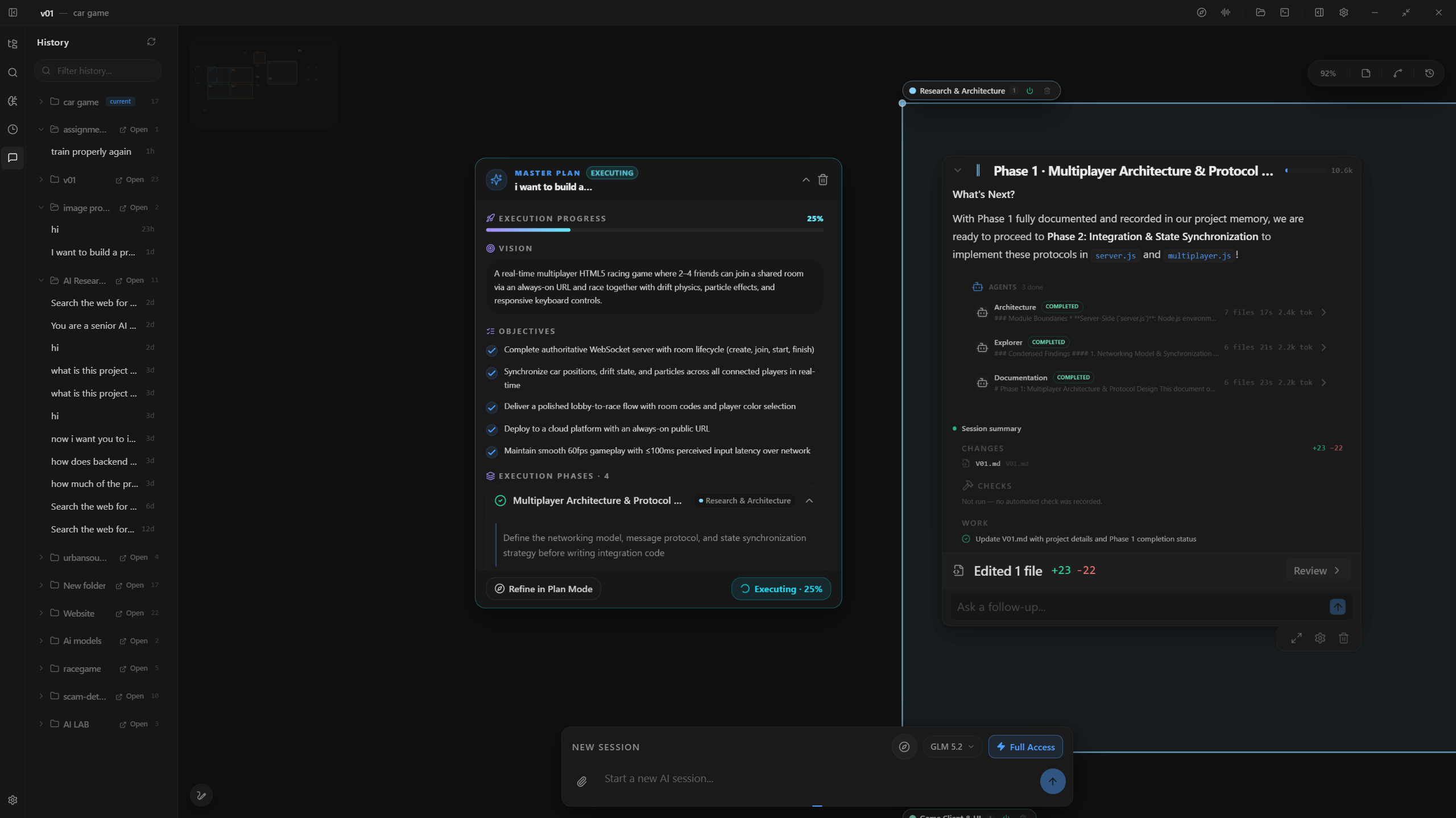Viewport: 1456px width, 818px height.
Task: Open the search icon in left rail
Action: point(13,72)
